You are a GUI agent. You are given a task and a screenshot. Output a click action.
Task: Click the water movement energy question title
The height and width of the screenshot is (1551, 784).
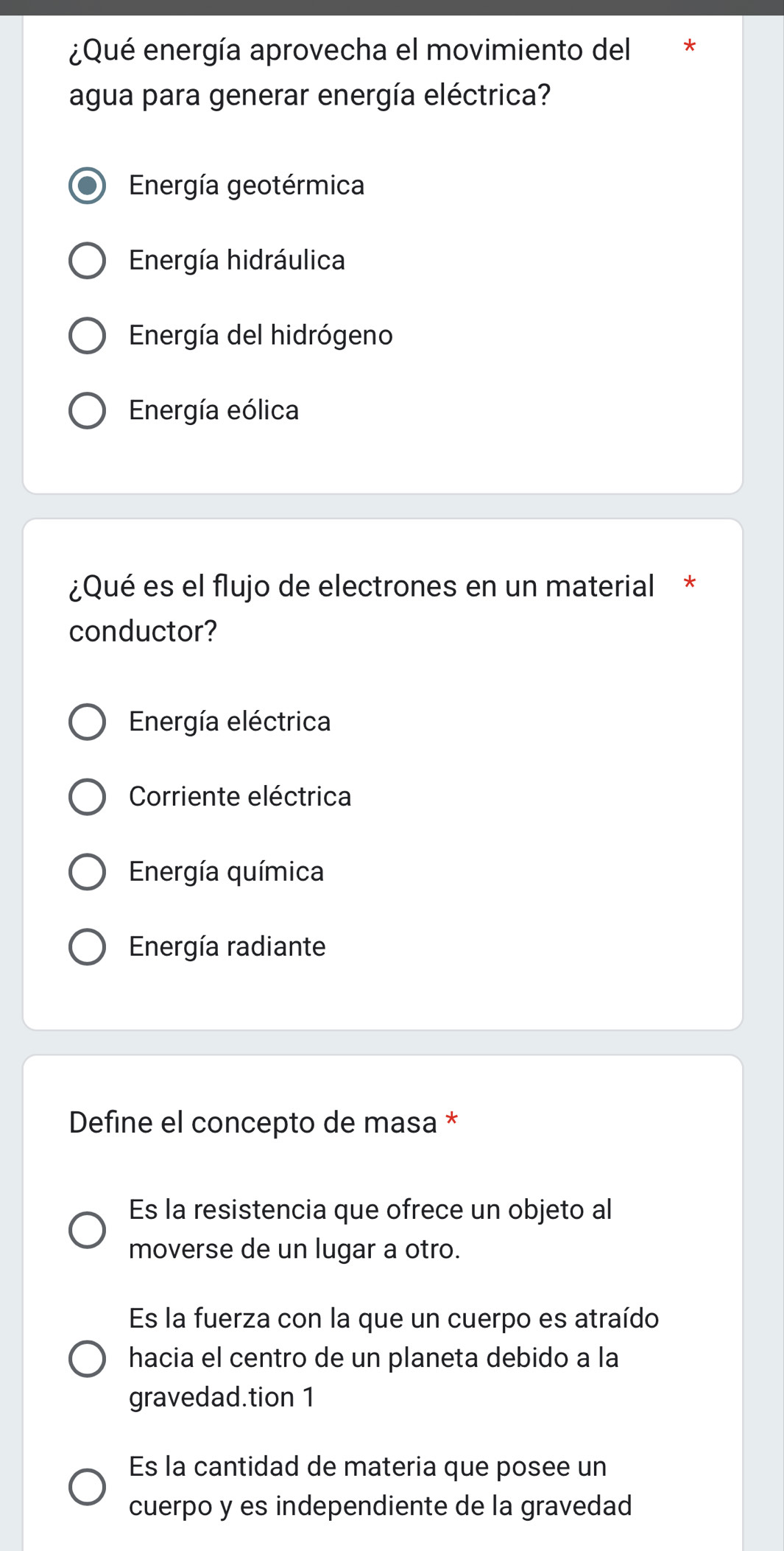(350, 72)
